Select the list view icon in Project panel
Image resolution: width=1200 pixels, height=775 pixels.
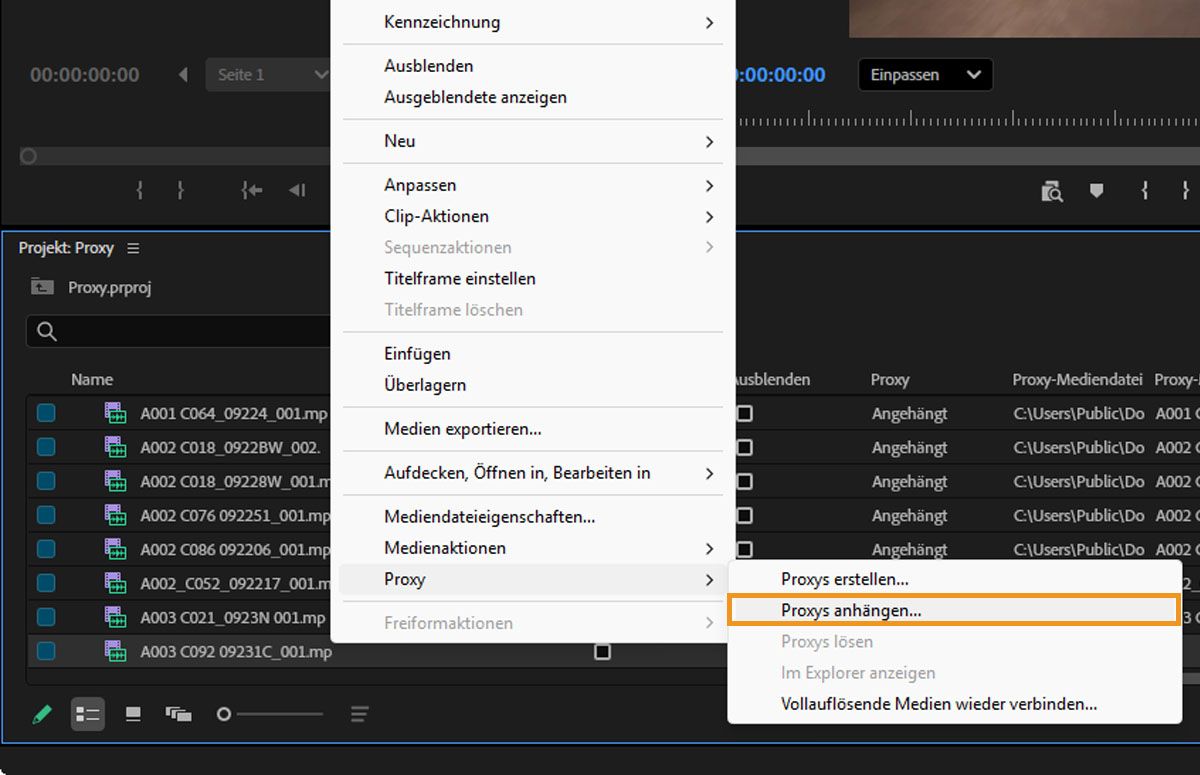pos(87,713)
